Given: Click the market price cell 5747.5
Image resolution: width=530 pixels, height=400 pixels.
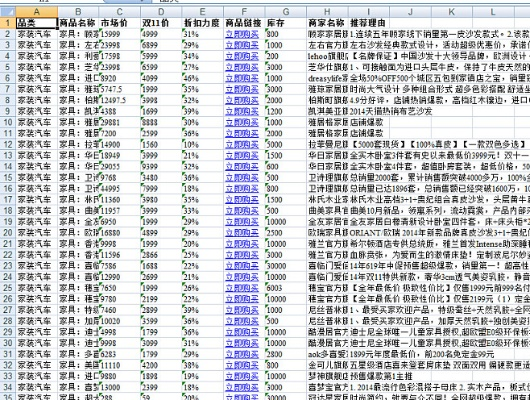Looking at the screenshot, I should (x=120, y=89).
